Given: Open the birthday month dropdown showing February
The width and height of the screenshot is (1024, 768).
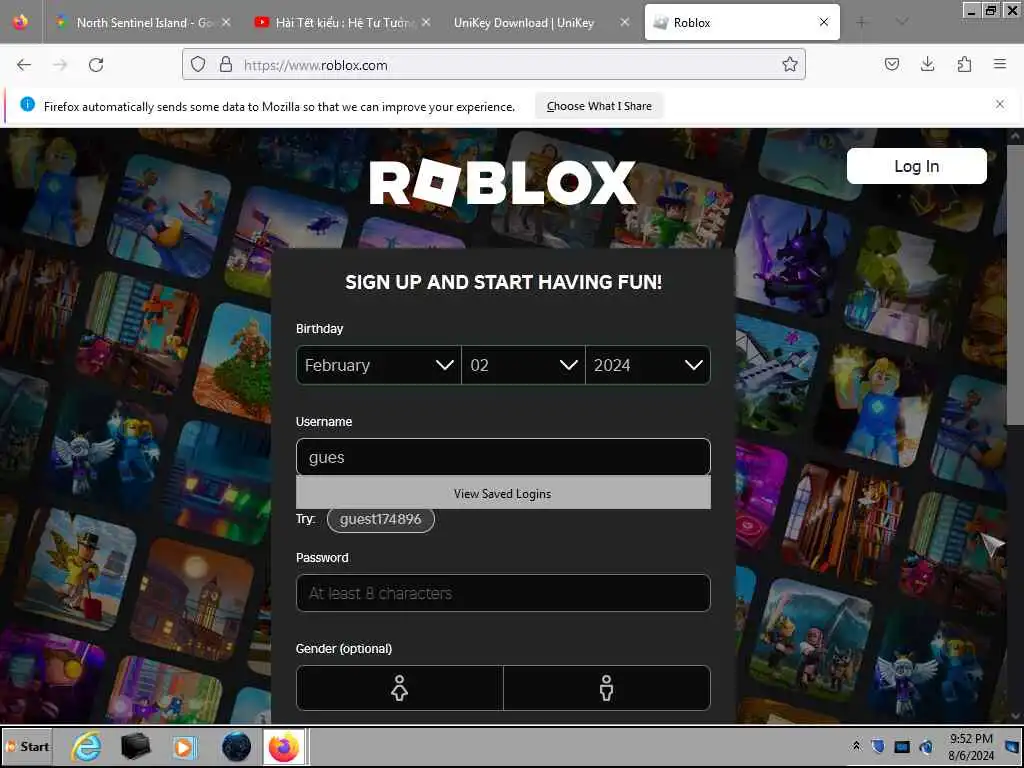Looking at the screenshot, I should click(379, 365).
